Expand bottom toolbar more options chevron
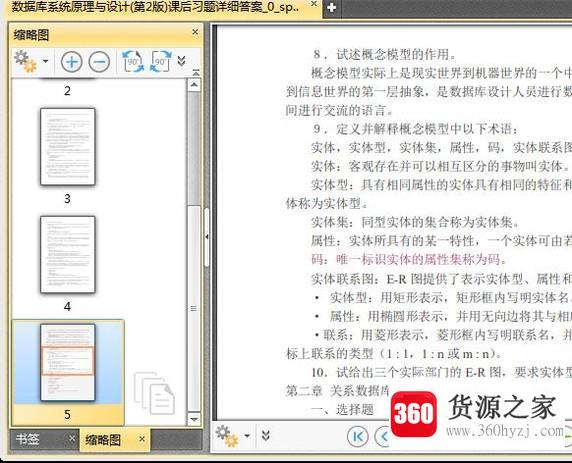 266,436
